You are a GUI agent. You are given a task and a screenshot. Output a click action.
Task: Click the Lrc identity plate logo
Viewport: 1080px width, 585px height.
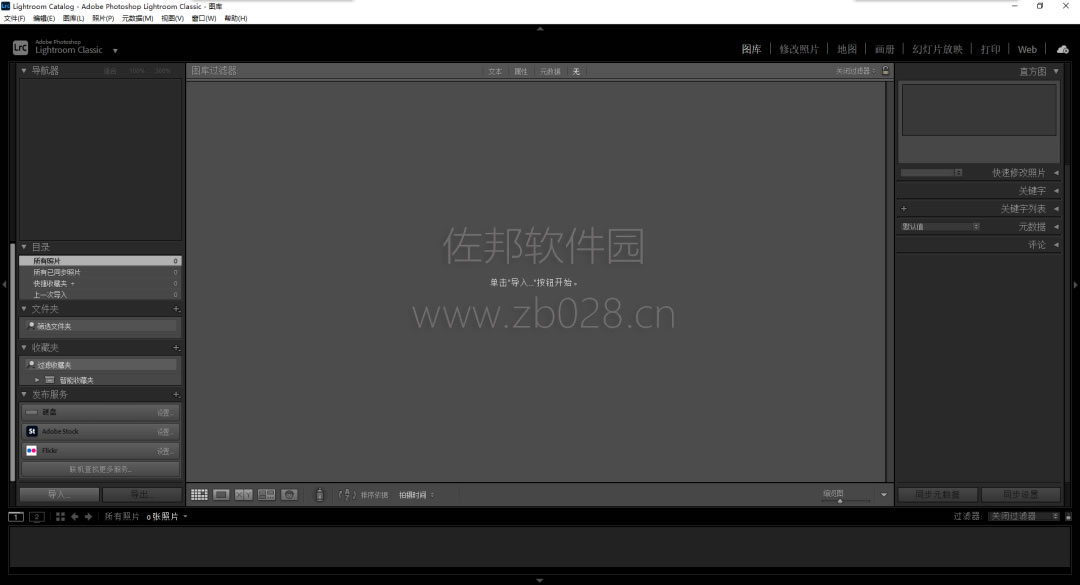tap(21, 48)
